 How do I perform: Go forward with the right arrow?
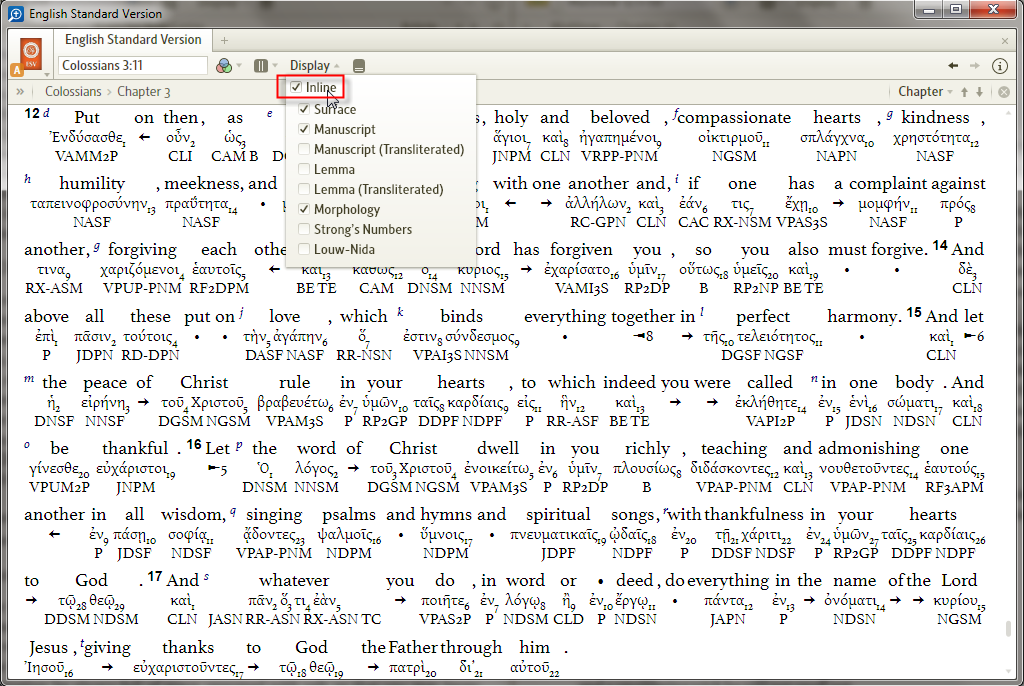click(974, 66)
